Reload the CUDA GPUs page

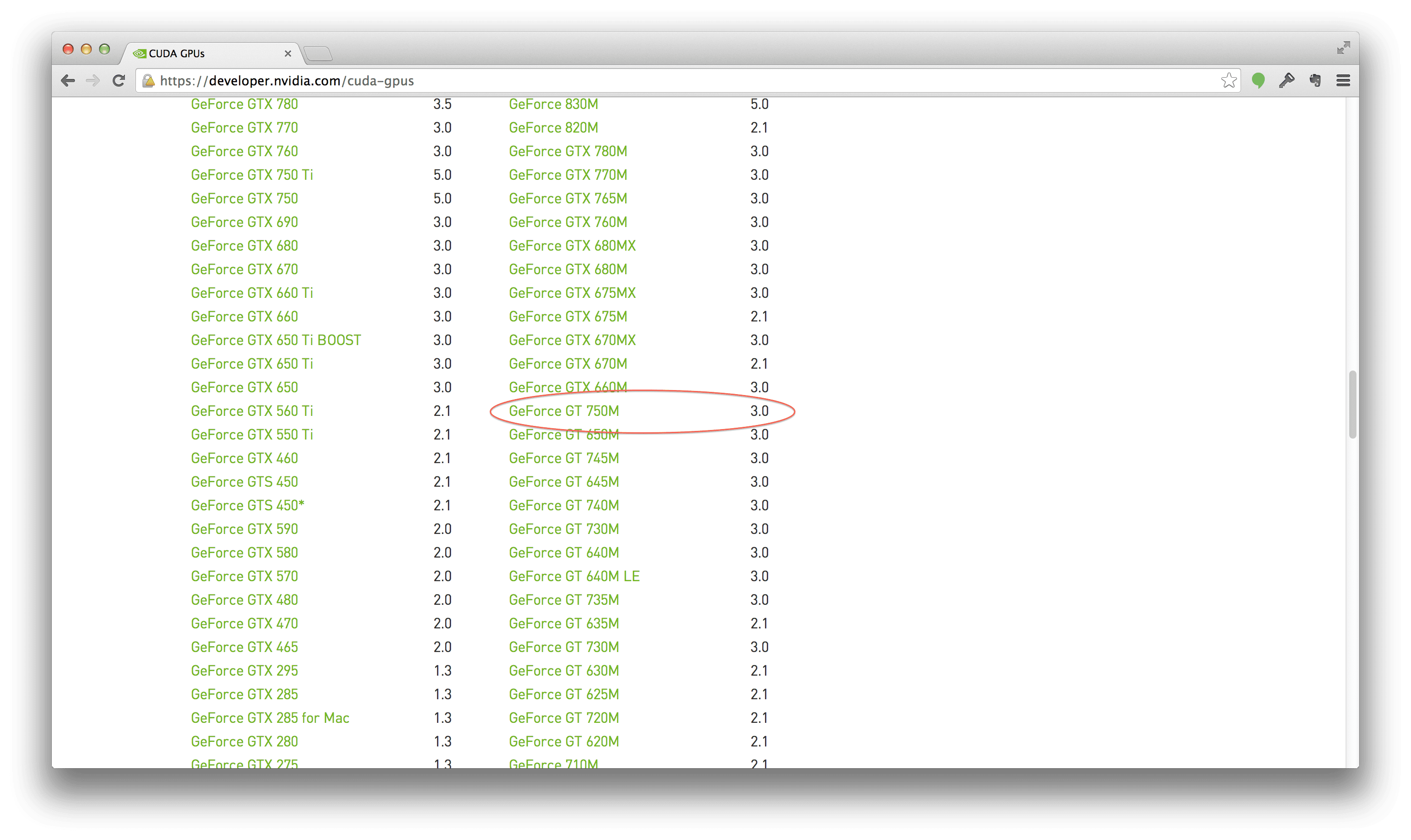tap(118, 80)
